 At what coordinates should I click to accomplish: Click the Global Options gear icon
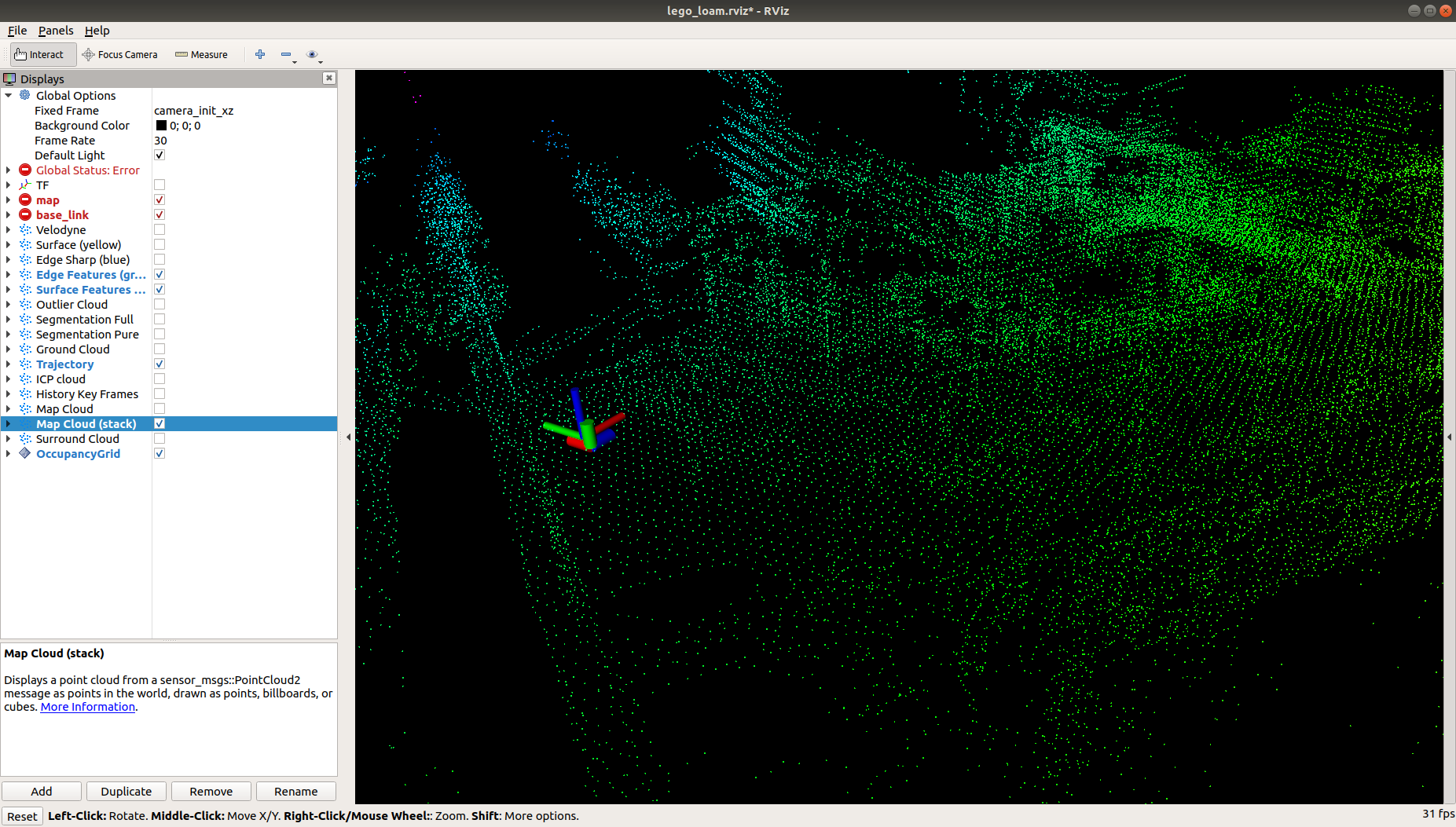(x=25, y=95)
